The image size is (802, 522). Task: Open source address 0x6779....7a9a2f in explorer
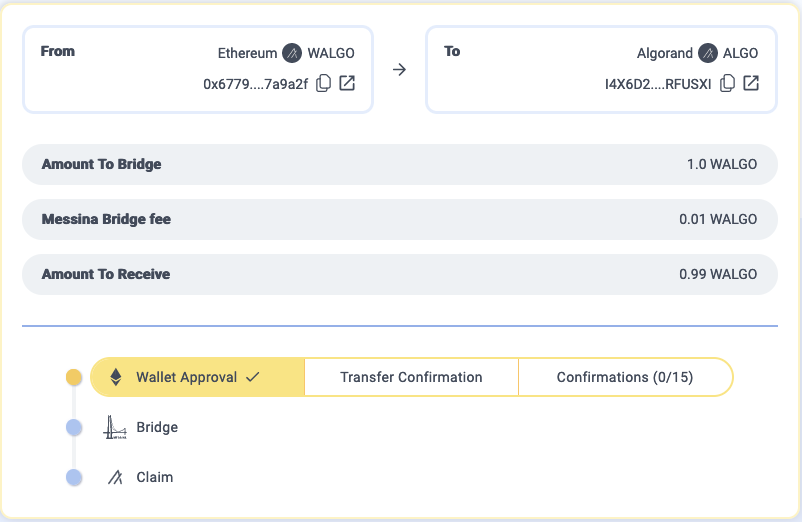click(x=347, y=83)
